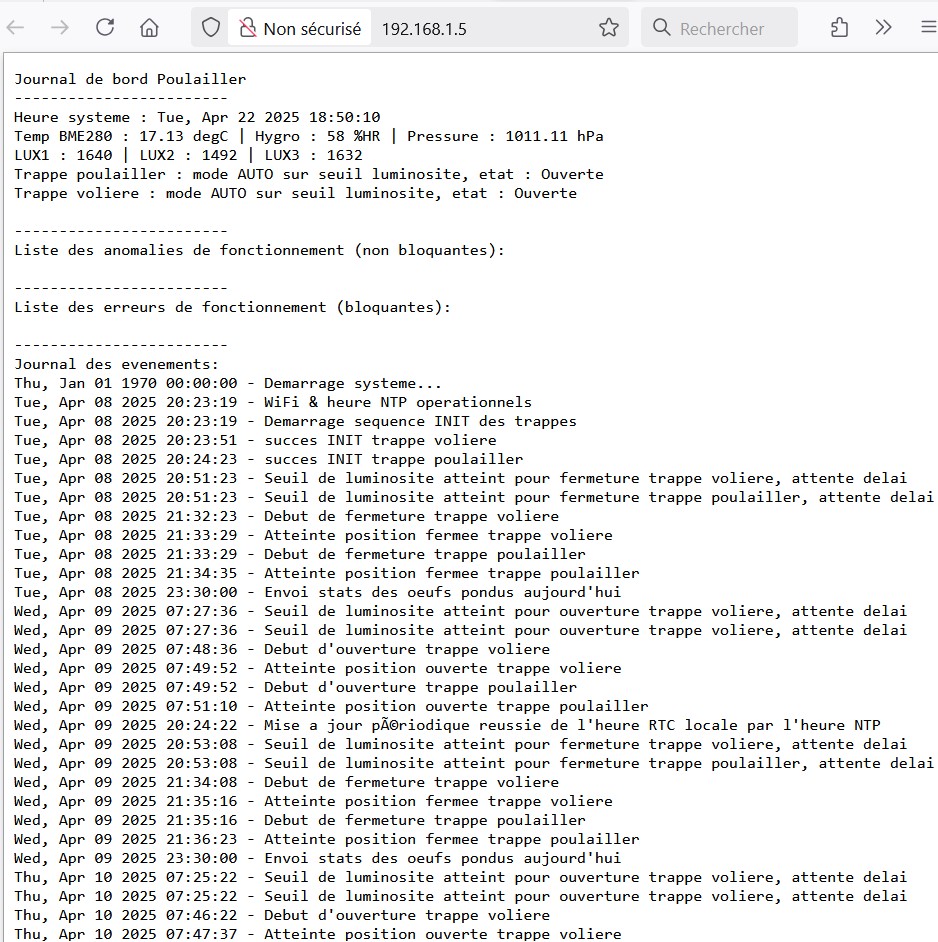Click the browser Forward arrow

59,28
